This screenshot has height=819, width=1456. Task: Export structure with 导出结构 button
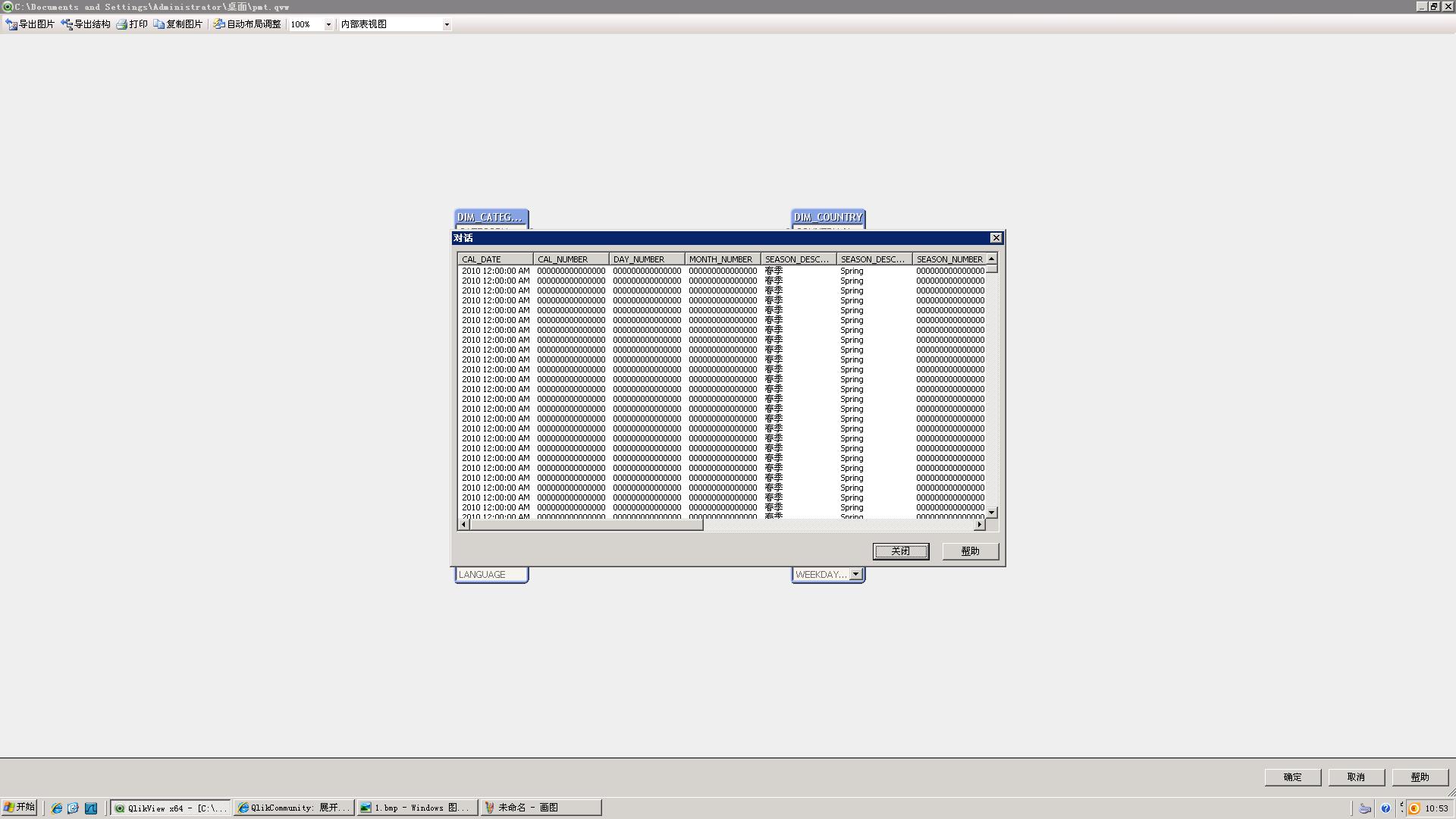coord(86,24)
